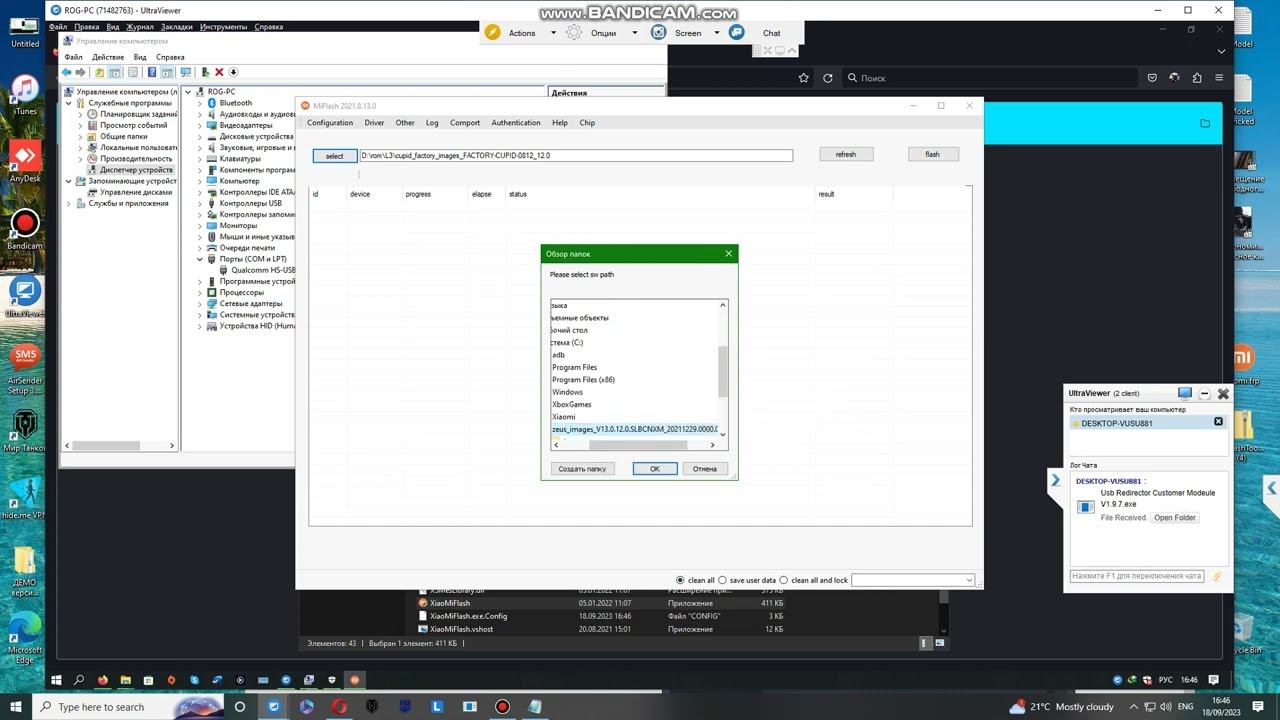
Task: Open the Comport menu in MiFlash
Action: pyautogui.click(x=465, y=123)
